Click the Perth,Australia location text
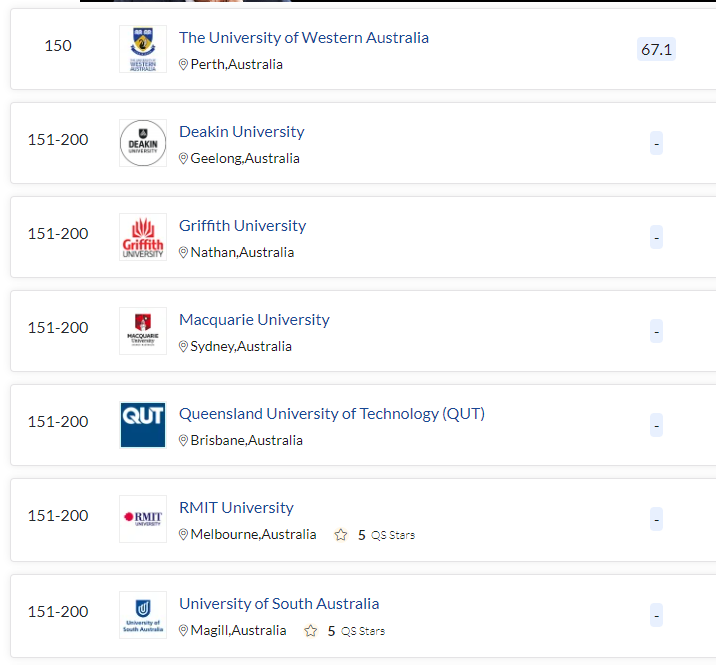Screen dimensions: 716x665 coord(237,64)
